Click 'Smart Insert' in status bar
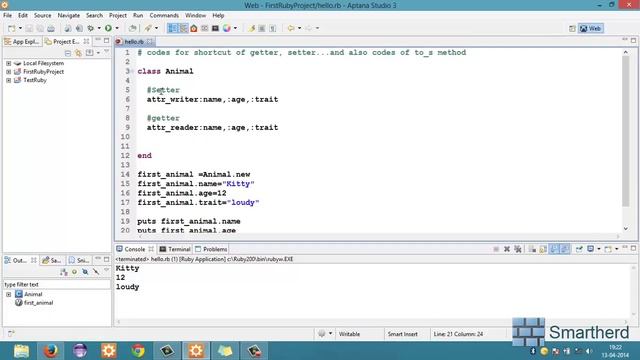Image resolution: width=640 pixels, height=360 pixels. [402, 334]
